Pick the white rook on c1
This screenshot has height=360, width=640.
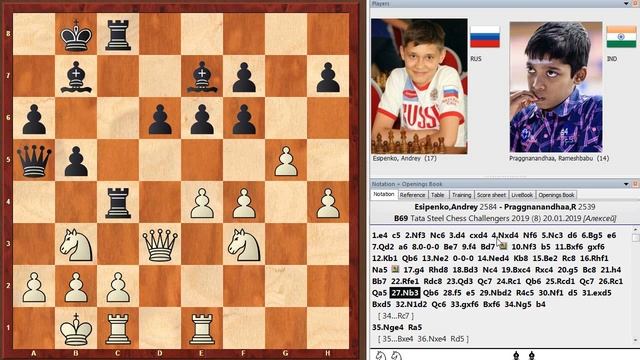coord(118,329)
